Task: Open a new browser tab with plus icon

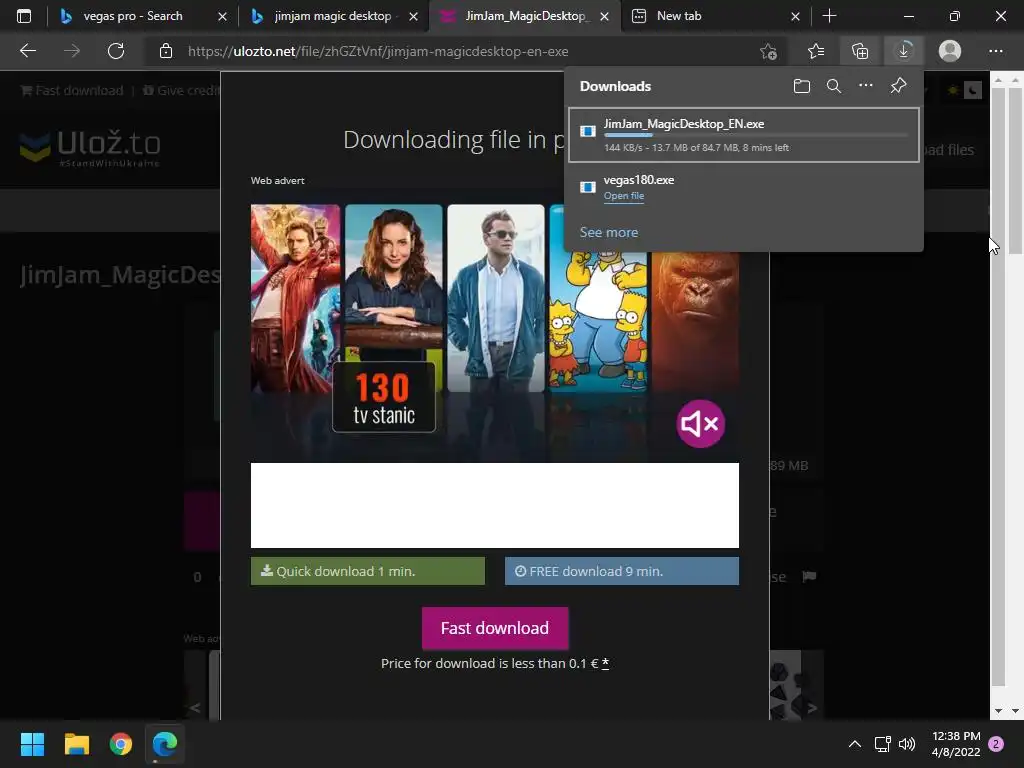Action: [x=829, y=16]
